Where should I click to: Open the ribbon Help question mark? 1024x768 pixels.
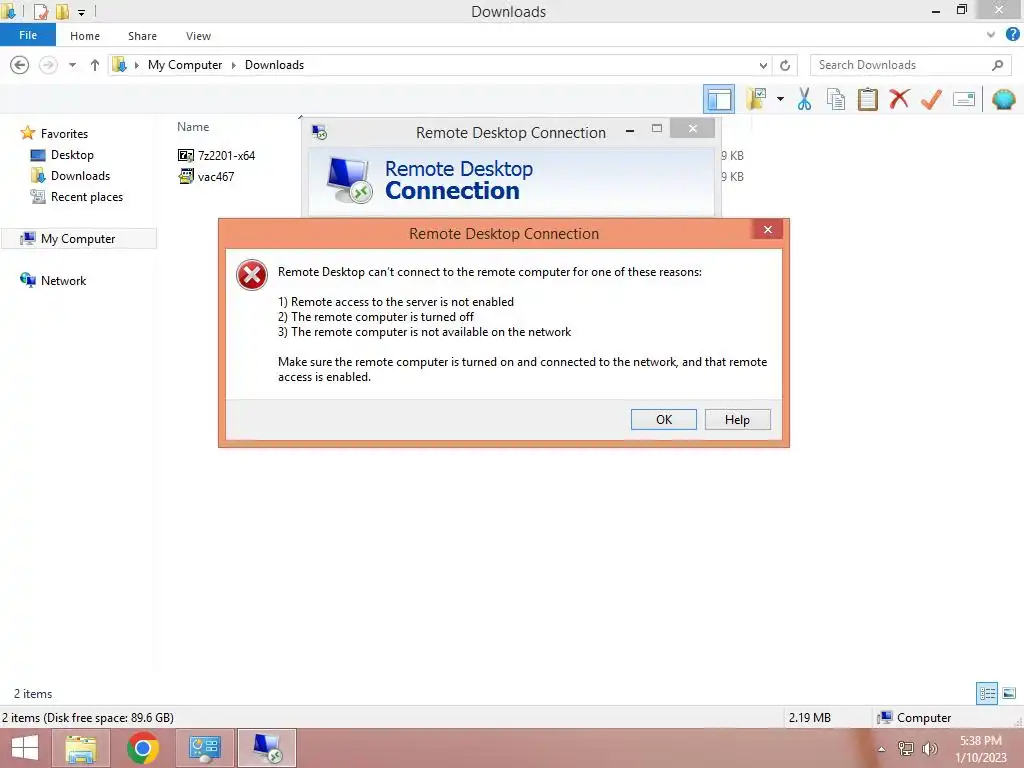pos(1012,35)
